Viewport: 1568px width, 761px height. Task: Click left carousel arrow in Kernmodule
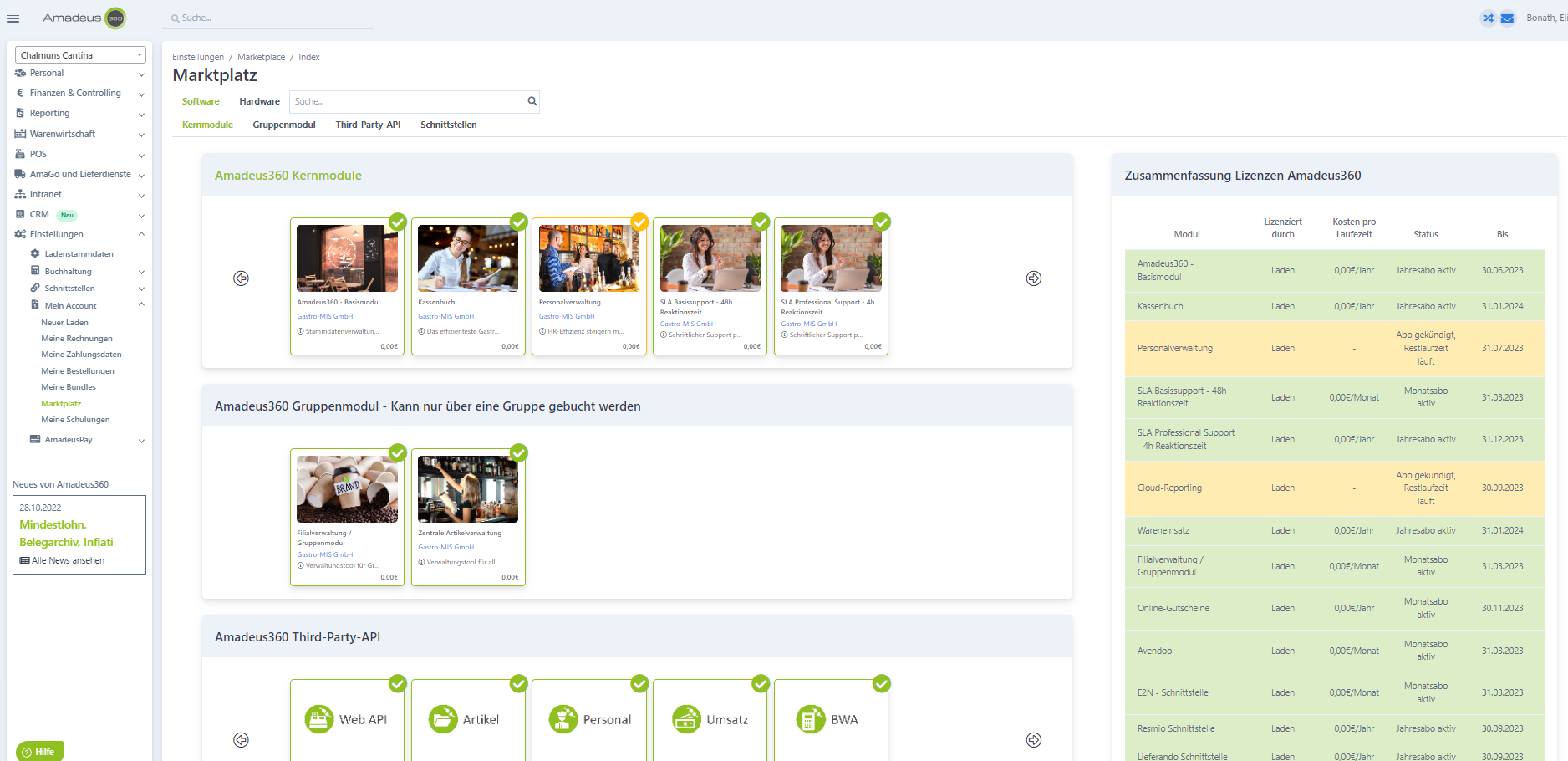pyautogui.click(x=241, y=278)
